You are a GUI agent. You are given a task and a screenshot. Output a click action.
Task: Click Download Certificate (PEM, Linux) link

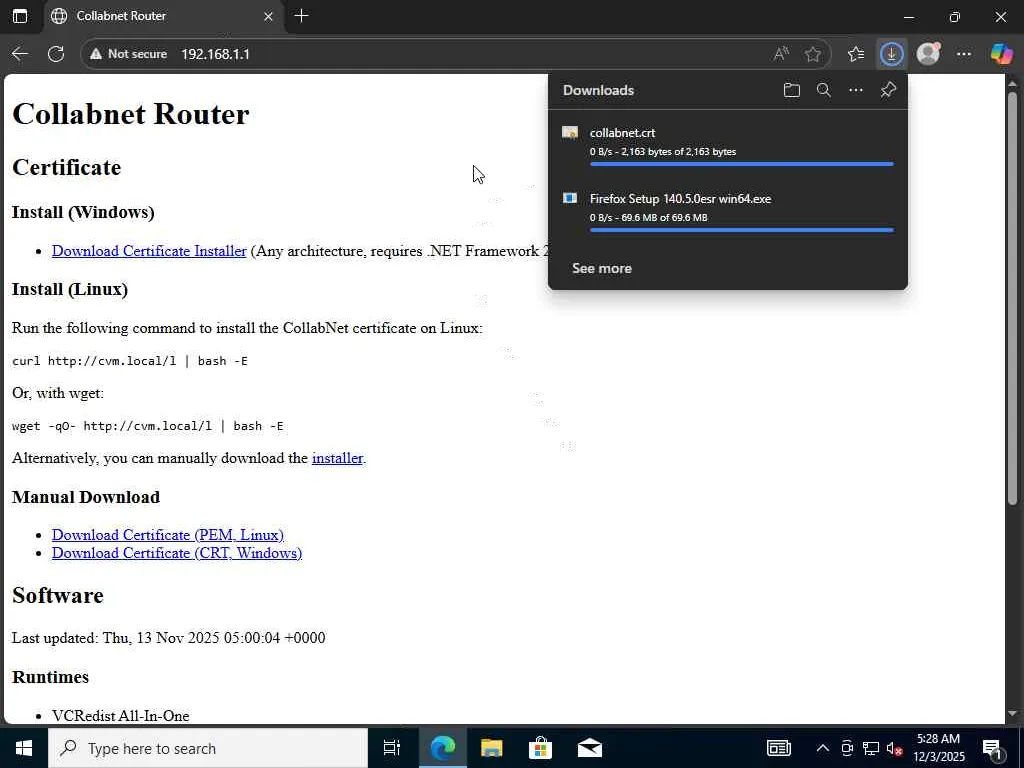coord(168,535)
